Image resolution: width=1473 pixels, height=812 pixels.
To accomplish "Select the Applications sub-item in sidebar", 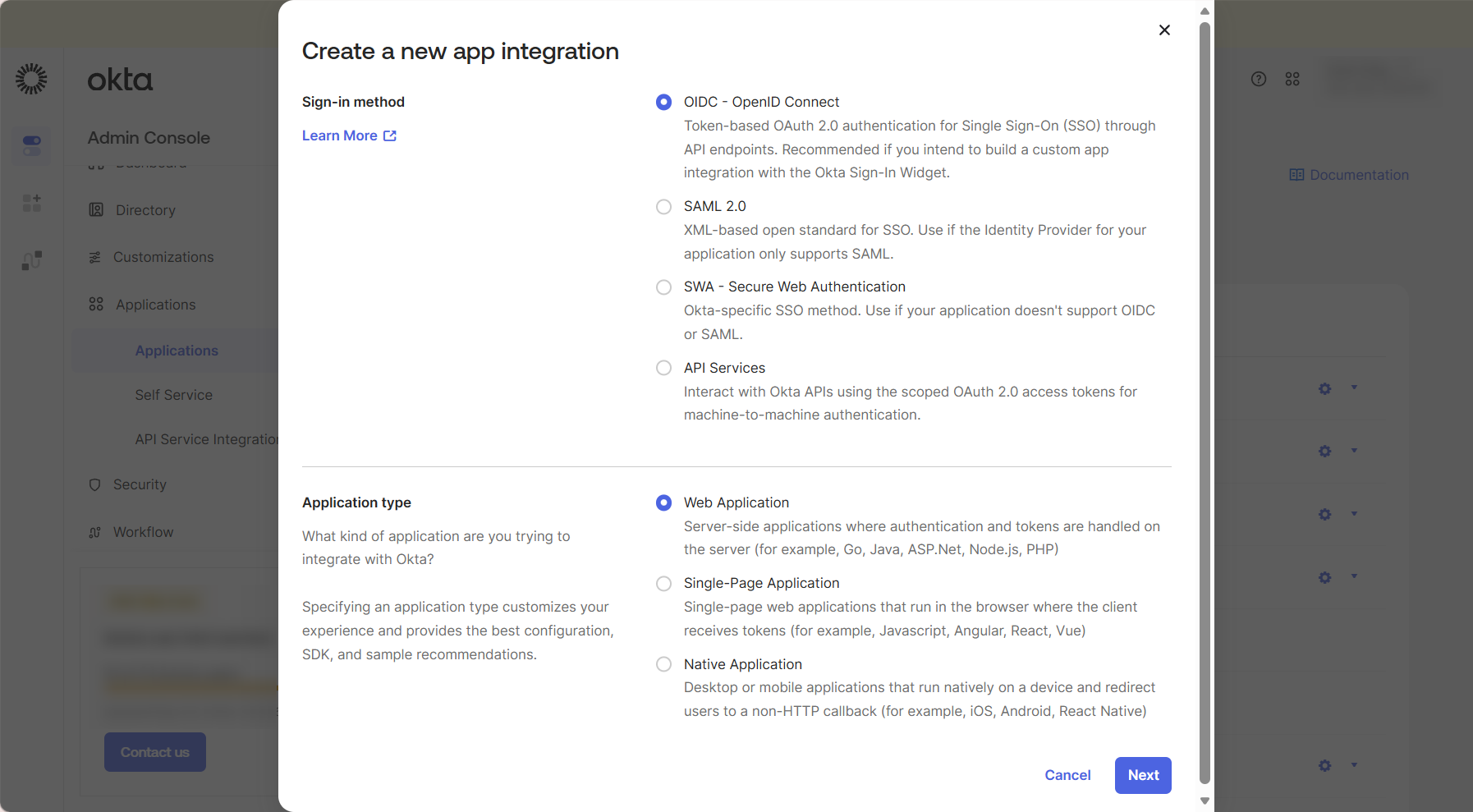I will [x=177, y=351].
